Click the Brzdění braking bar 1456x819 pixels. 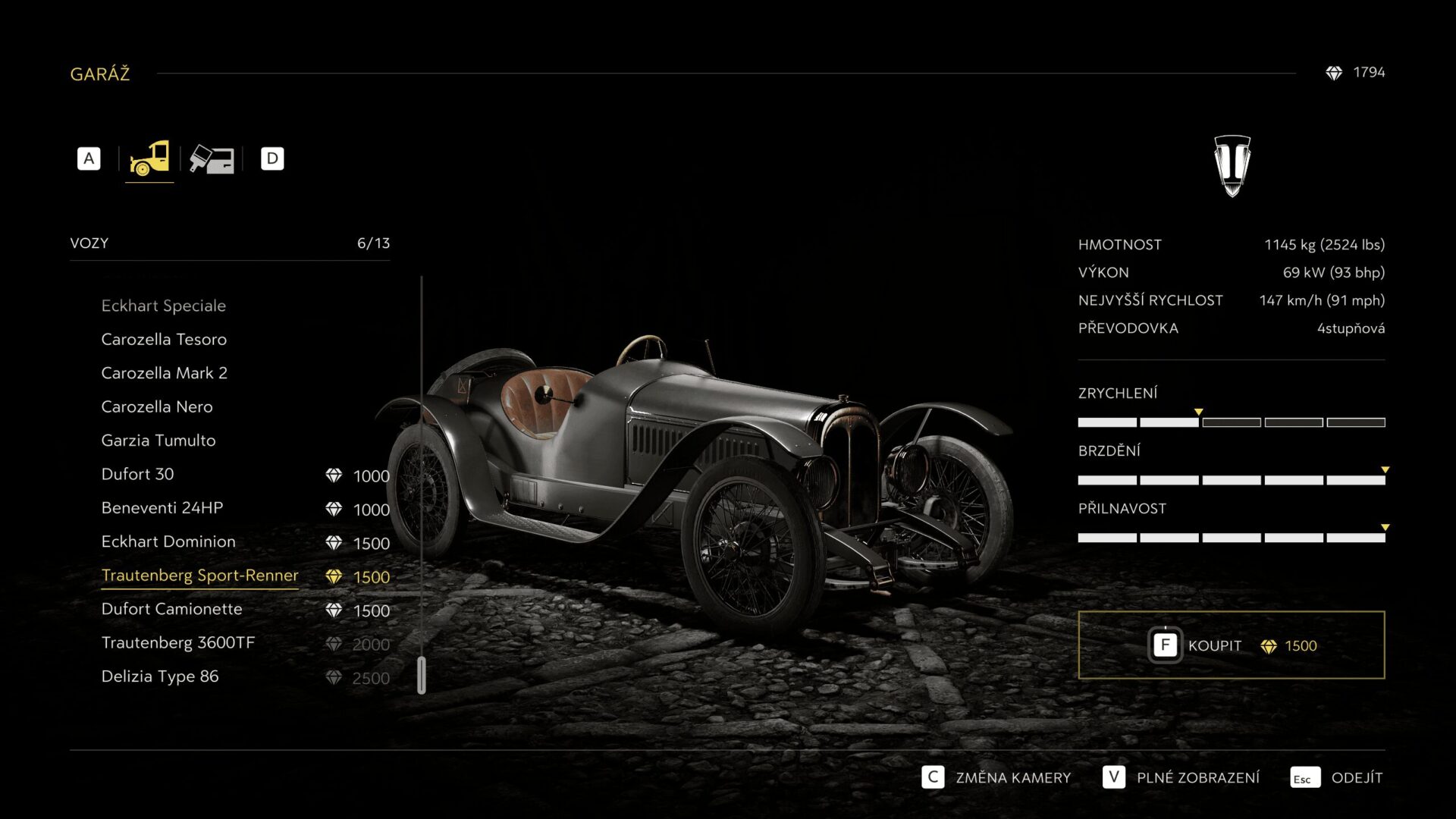tap(1232, 480)
